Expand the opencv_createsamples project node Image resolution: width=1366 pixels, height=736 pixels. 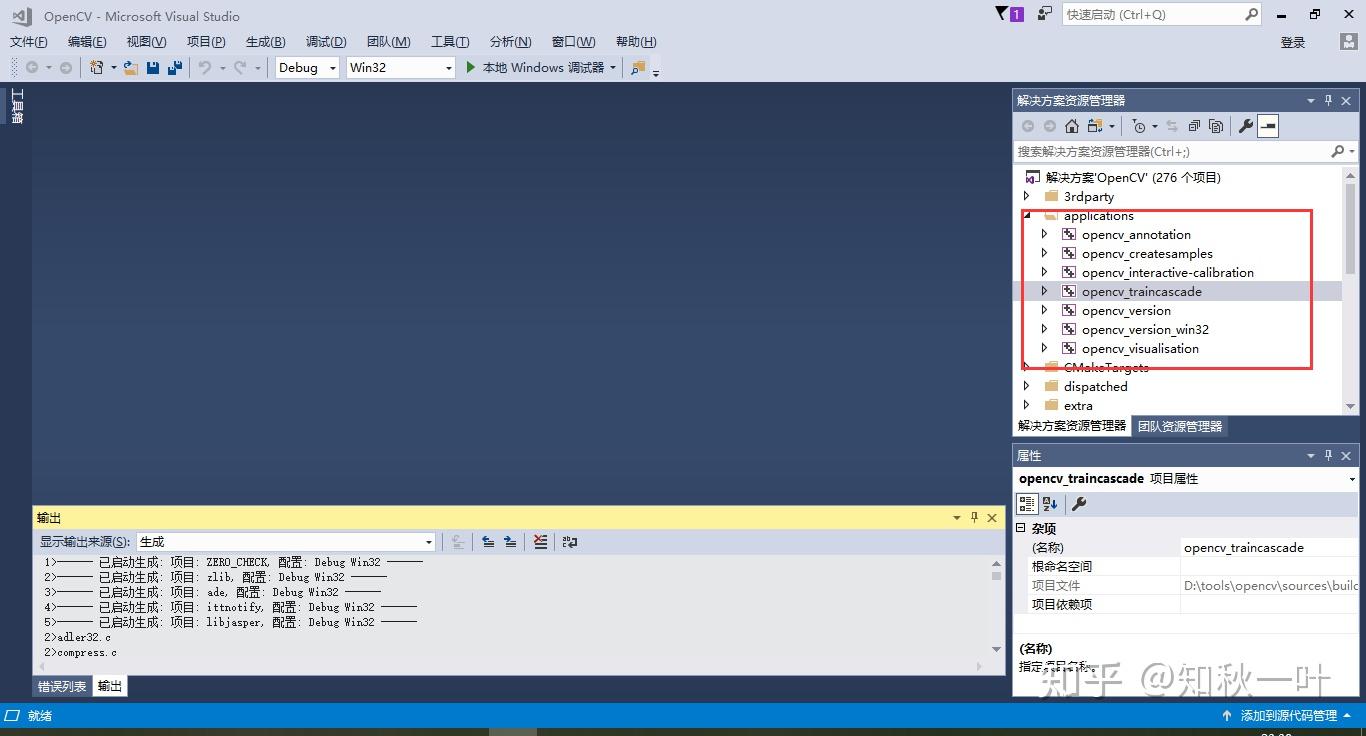[x=1045, y=253]
